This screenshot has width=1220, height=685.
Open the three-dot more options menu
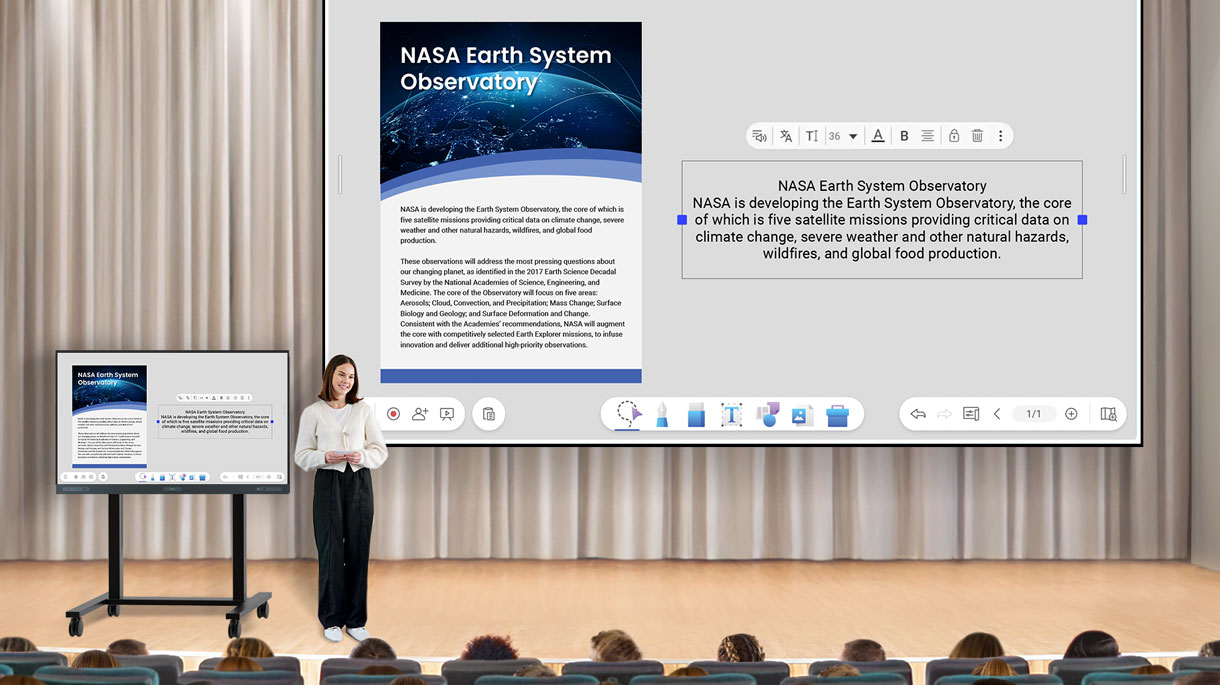(1000, 136)
